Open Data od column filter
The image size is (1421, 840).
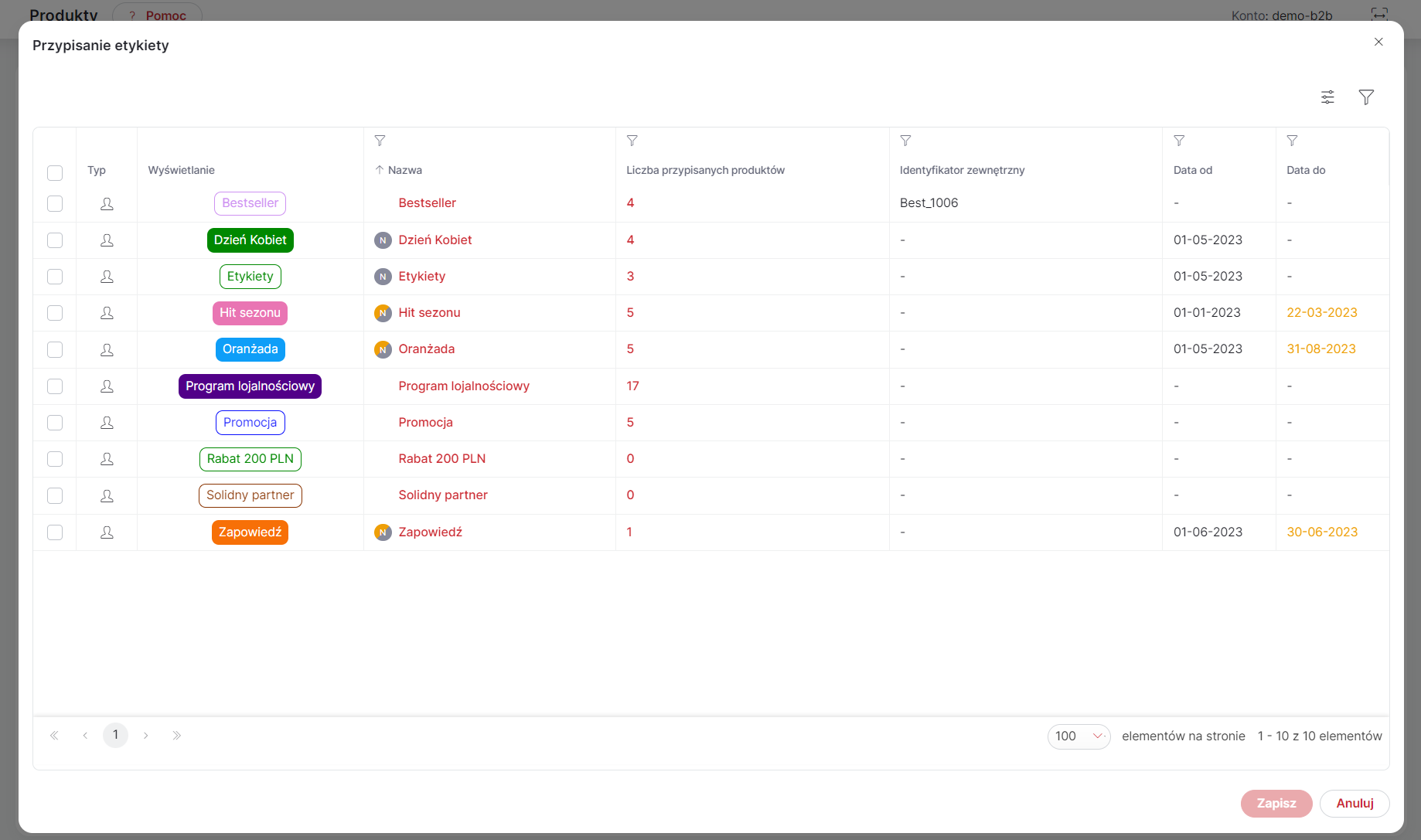point(1179,141)
